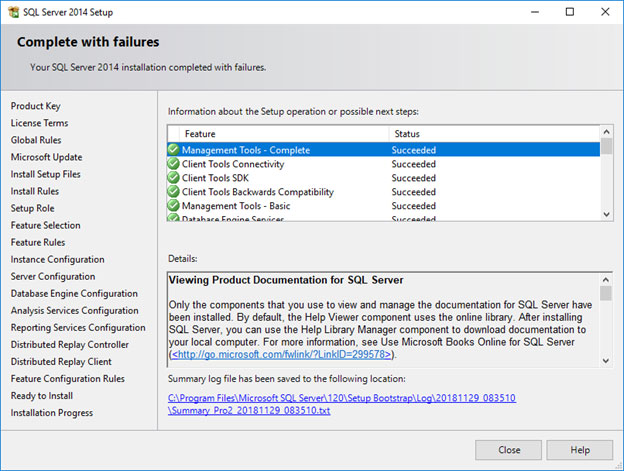Click Succeeded status of Client Tools SDK
The image size is (624, 471).
pyautogui.click(x=413, y=178)
